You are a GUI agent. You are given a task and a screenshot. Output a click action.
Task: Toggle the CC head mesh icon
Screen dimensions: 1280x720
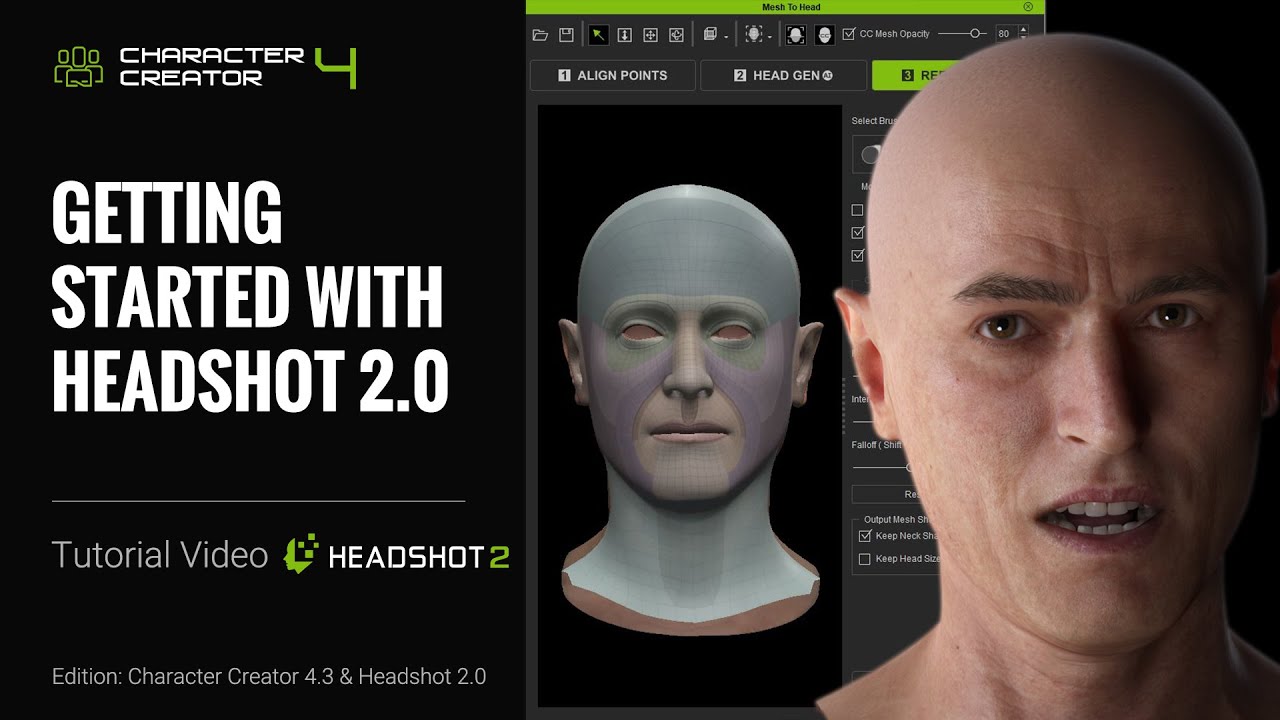click(x=824, y=35)
